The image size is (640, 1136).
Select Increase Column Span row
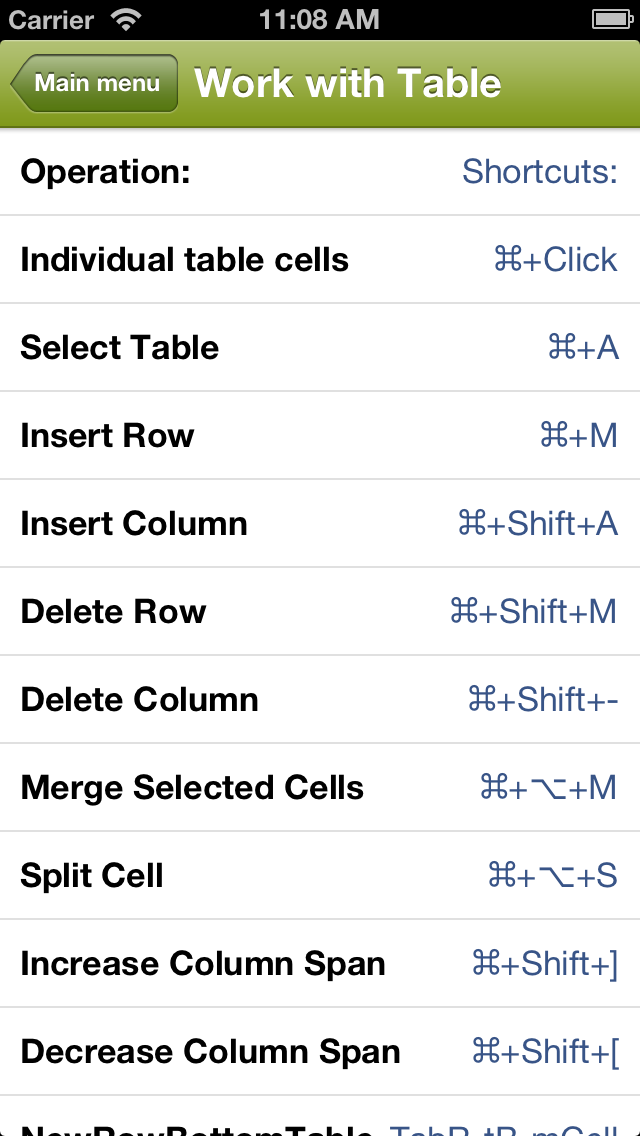(202, 964)
